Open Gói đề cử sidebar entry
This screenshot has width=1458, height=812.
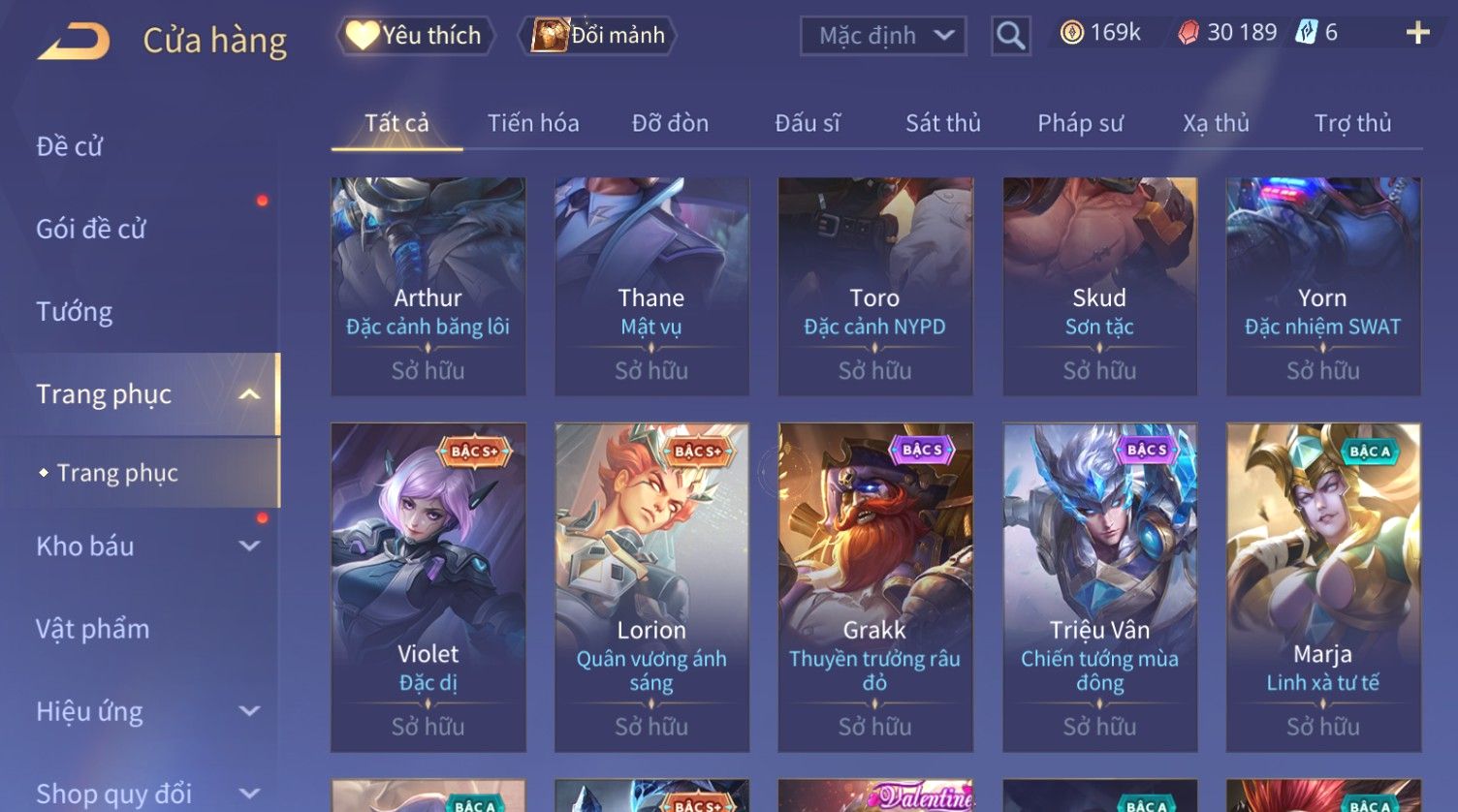click(91, 229)
